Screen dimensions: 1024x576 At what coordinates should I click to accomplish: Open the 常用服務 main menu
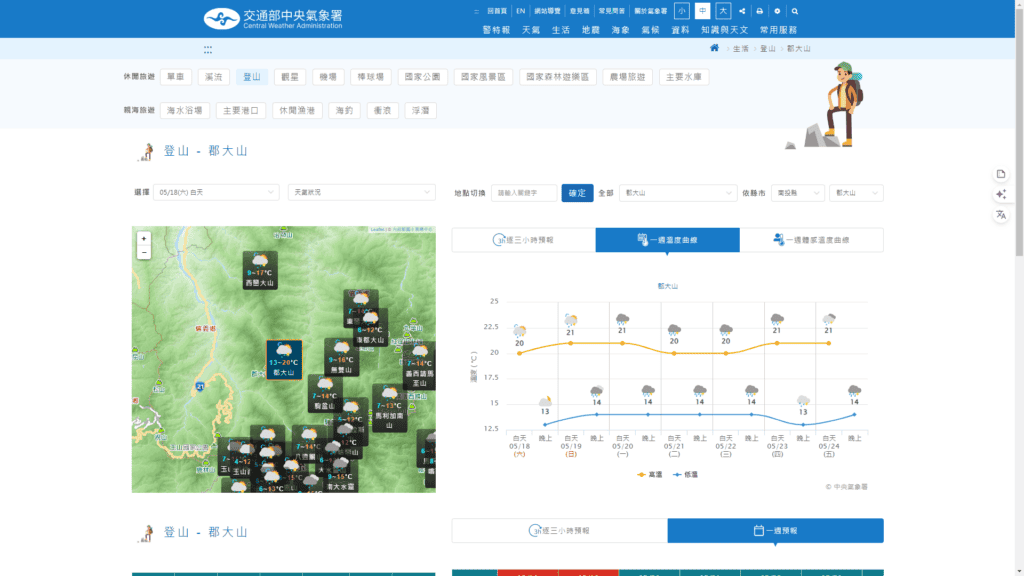778,30
